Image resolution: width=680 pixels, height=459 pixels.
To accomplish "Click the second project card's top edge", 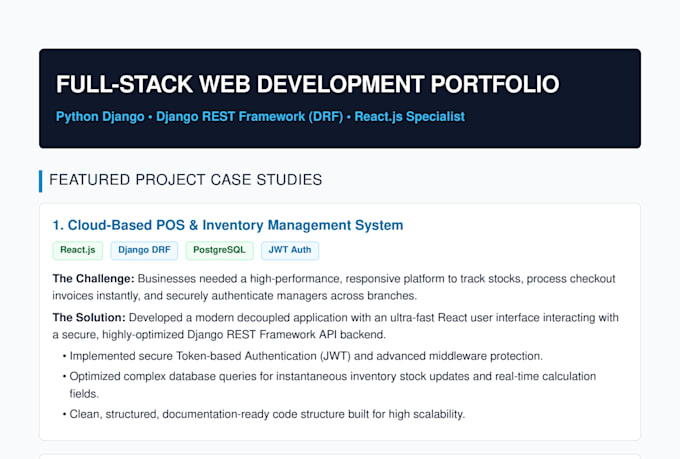I will click(340, 456).
